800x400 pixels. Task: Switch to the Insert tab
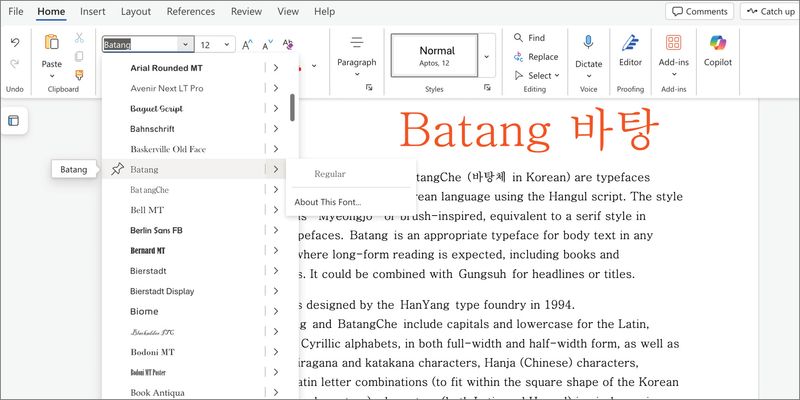(x=93, y=12)
